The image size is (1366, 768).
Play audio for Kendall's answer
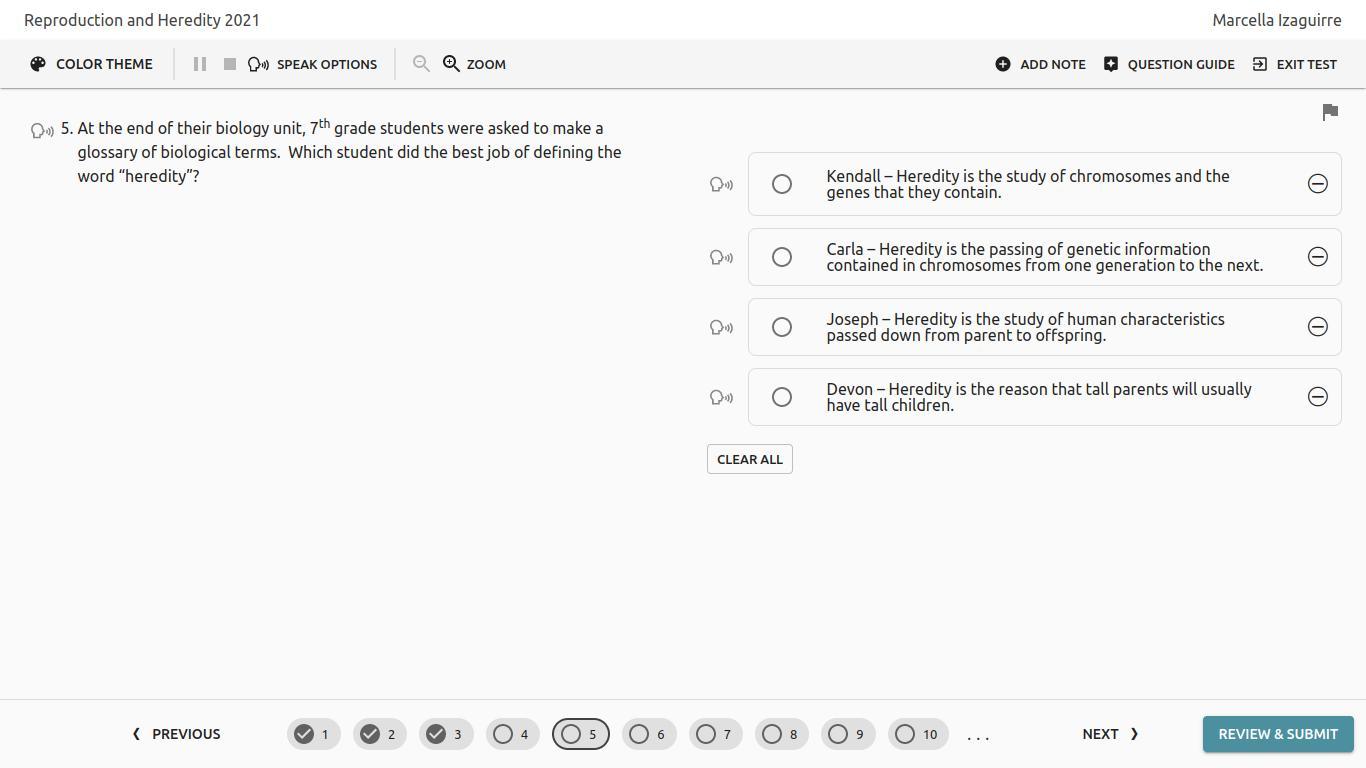721,185
